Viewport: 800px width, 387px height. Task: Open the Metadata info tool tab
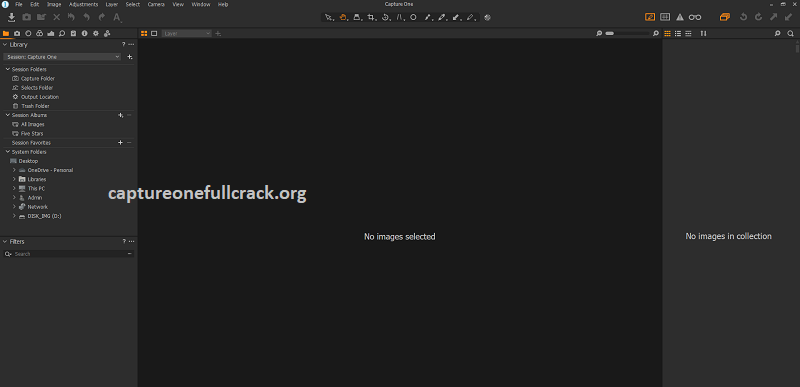[85, 34]
